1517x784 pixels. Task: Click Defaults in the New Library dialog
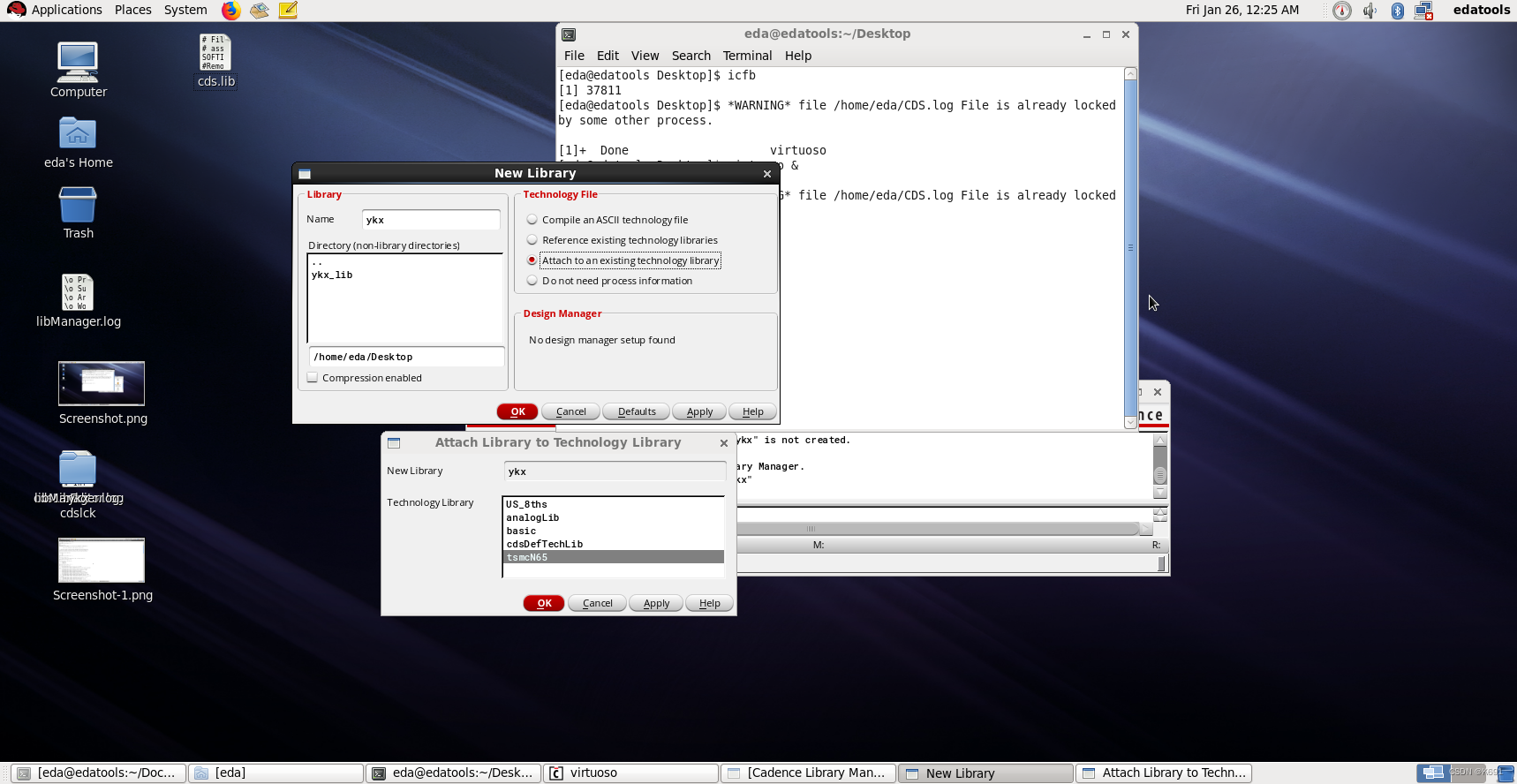click(637, 411)
